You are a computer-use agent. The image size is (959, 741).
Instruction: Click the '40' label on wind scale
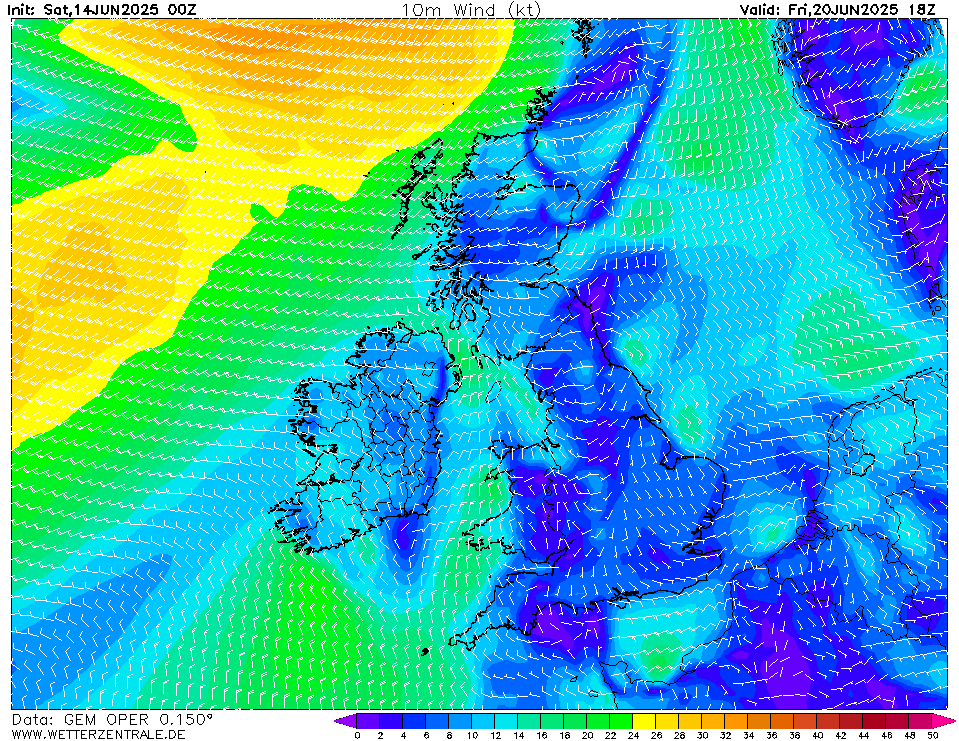point(817,735)
